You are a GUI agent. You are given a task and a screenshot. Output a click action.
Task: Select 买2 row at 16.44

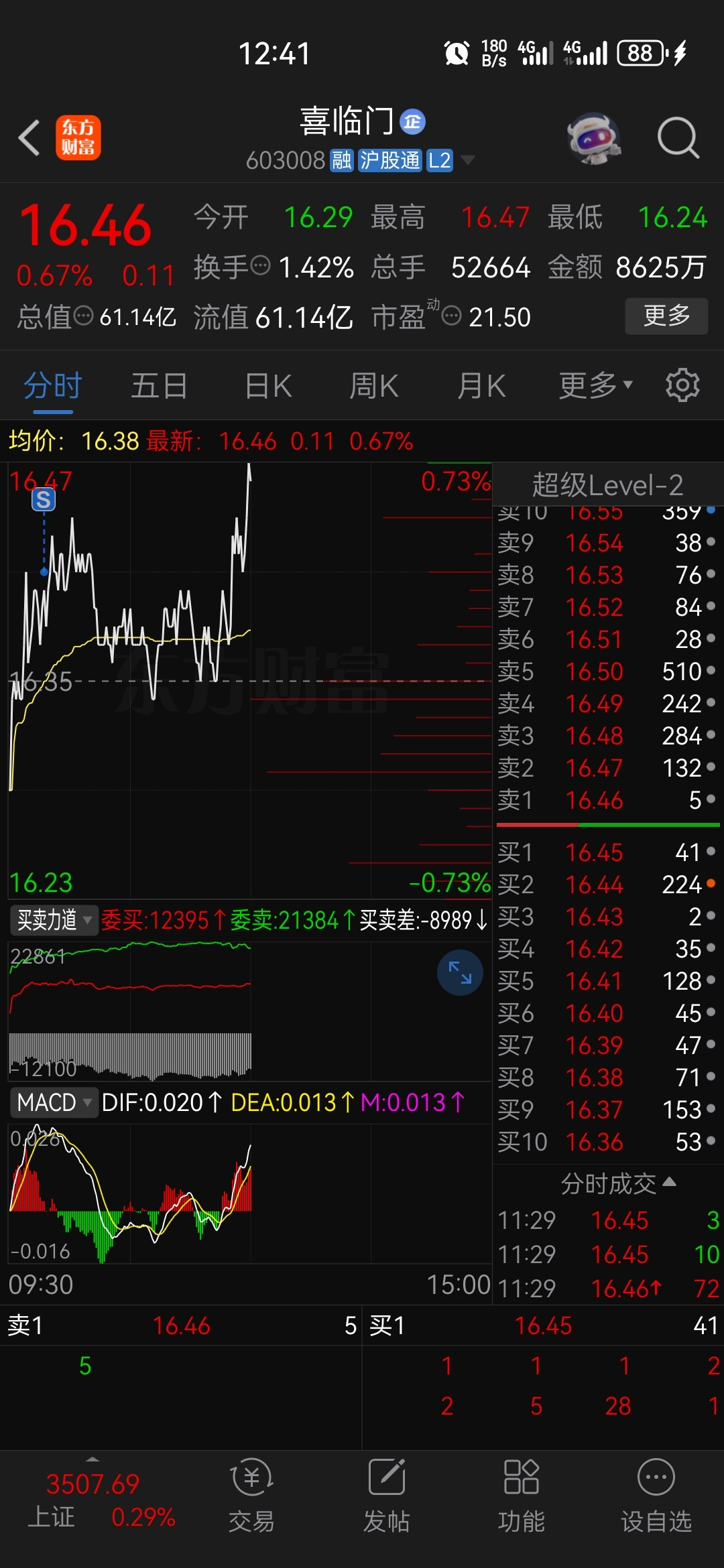click(608, 885)
